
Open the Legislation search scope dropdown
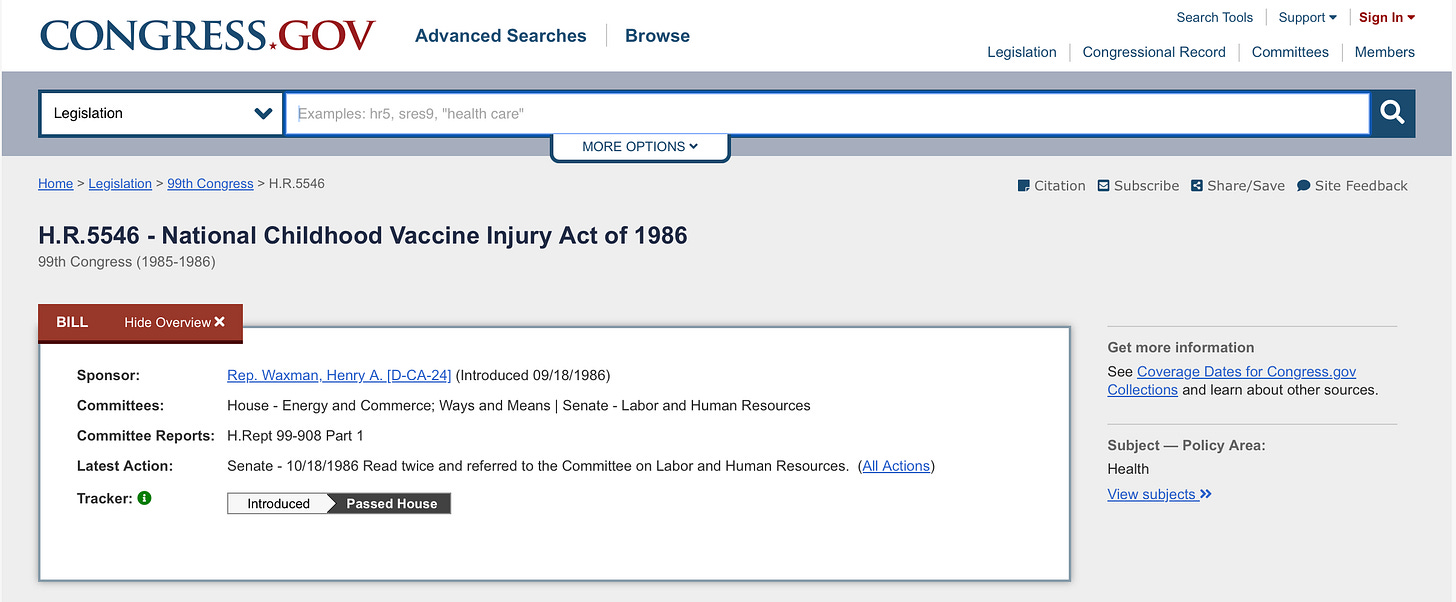tap(162, 113)
